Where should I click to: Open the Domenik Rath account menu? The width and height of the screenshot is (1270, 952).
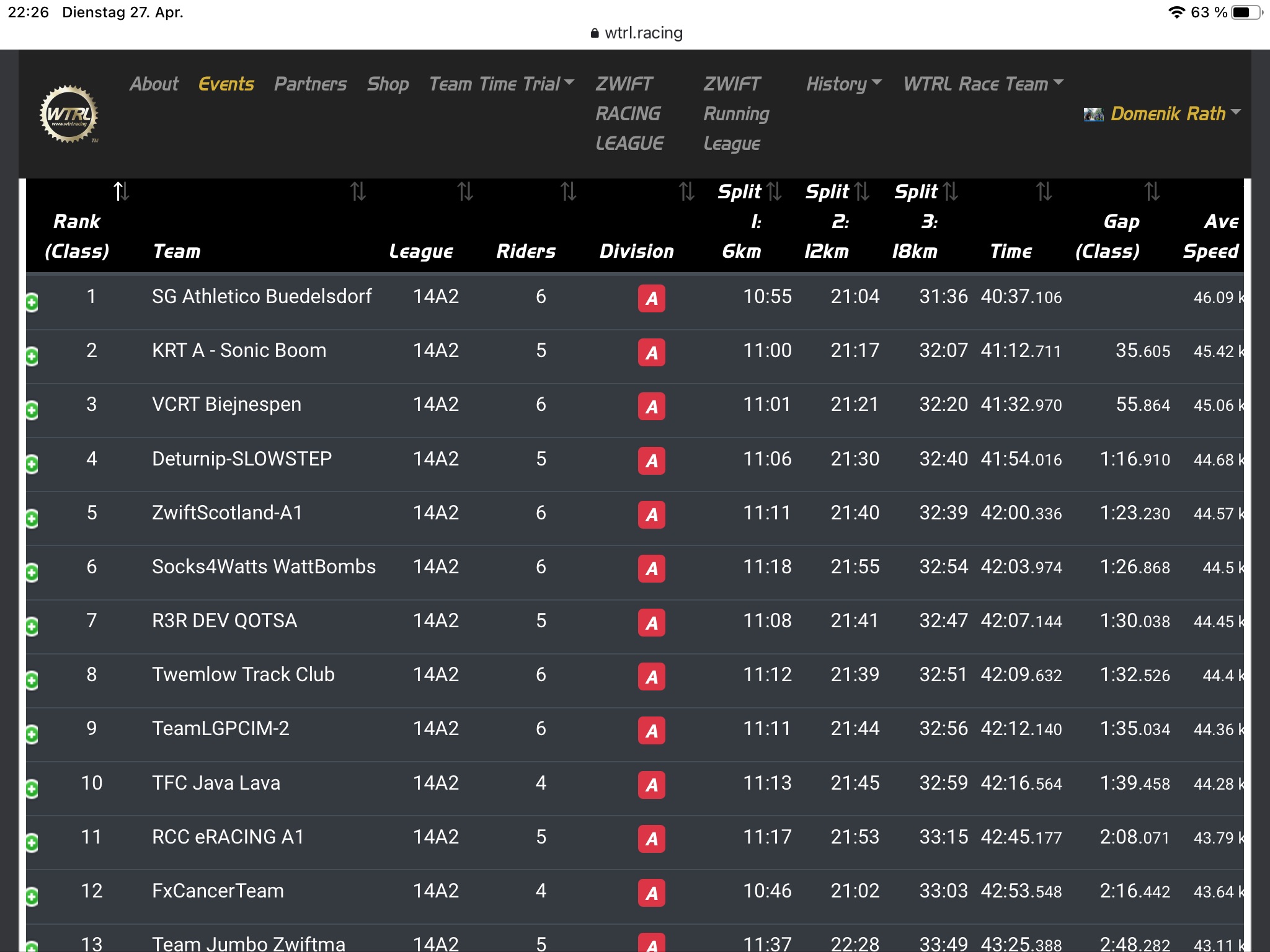click(1175, 113)
